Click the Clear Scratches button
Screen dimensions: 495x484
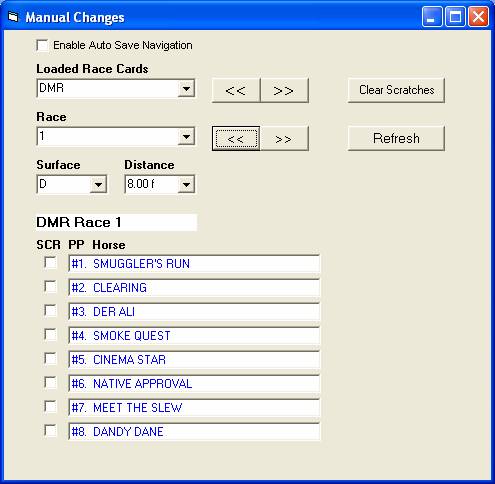click(x=396, y=90)
